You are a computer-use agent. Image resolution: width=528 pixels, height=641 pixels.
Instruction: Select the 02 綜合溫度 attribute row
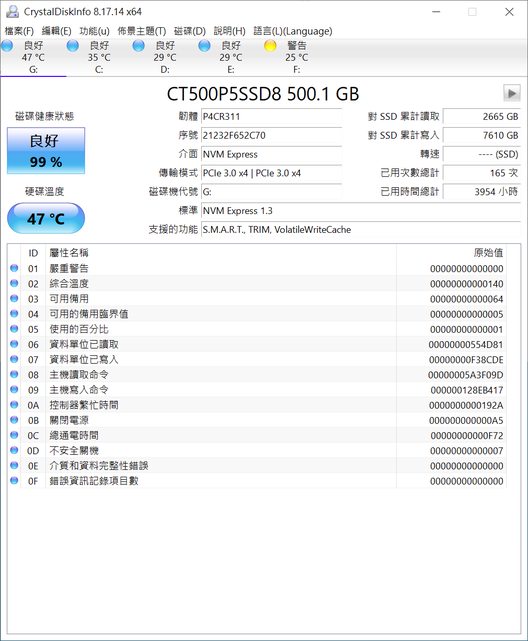[x=257, y=284]
